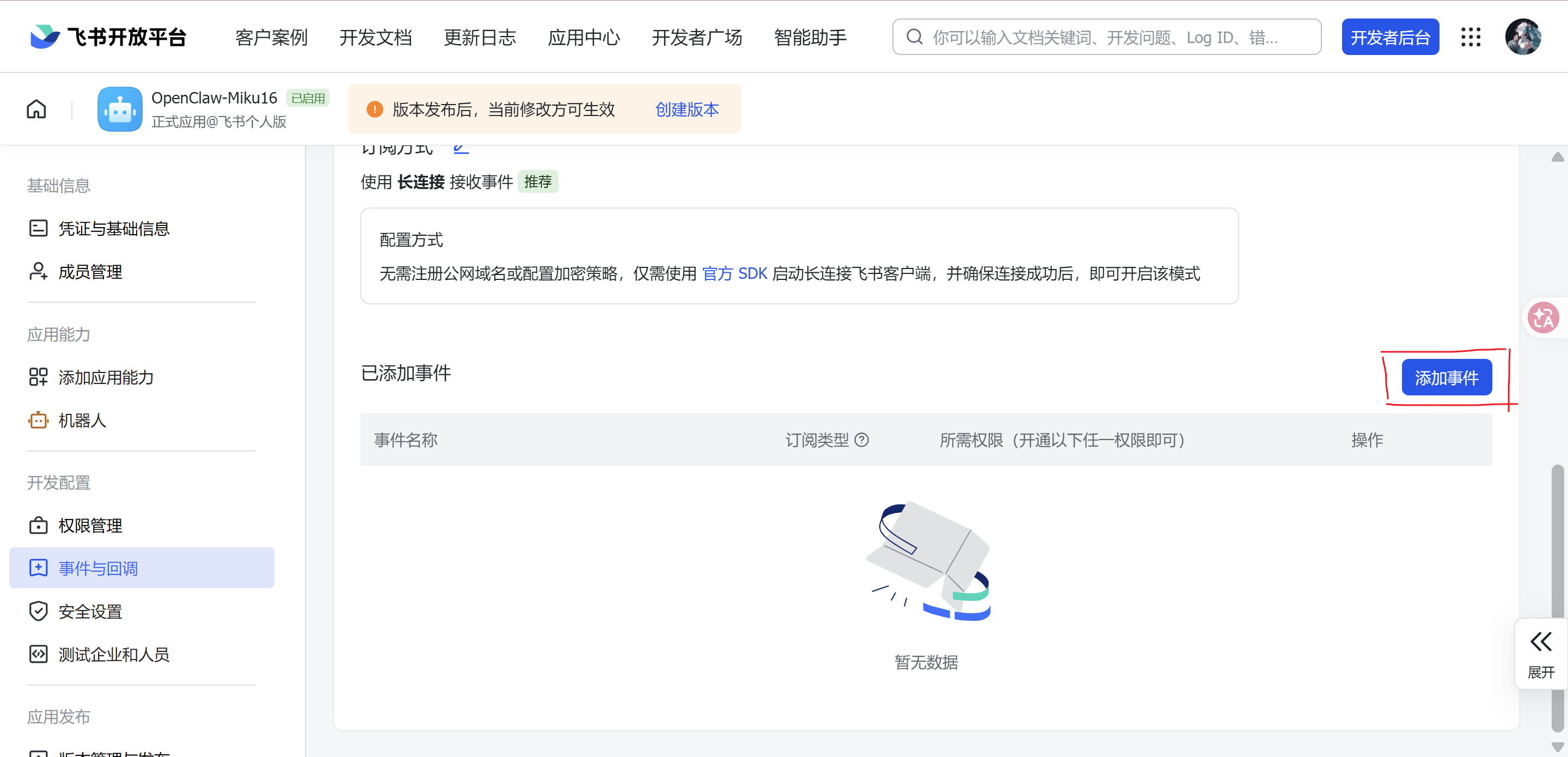Click the 开发者后台 button

[x=1391, y=37]
